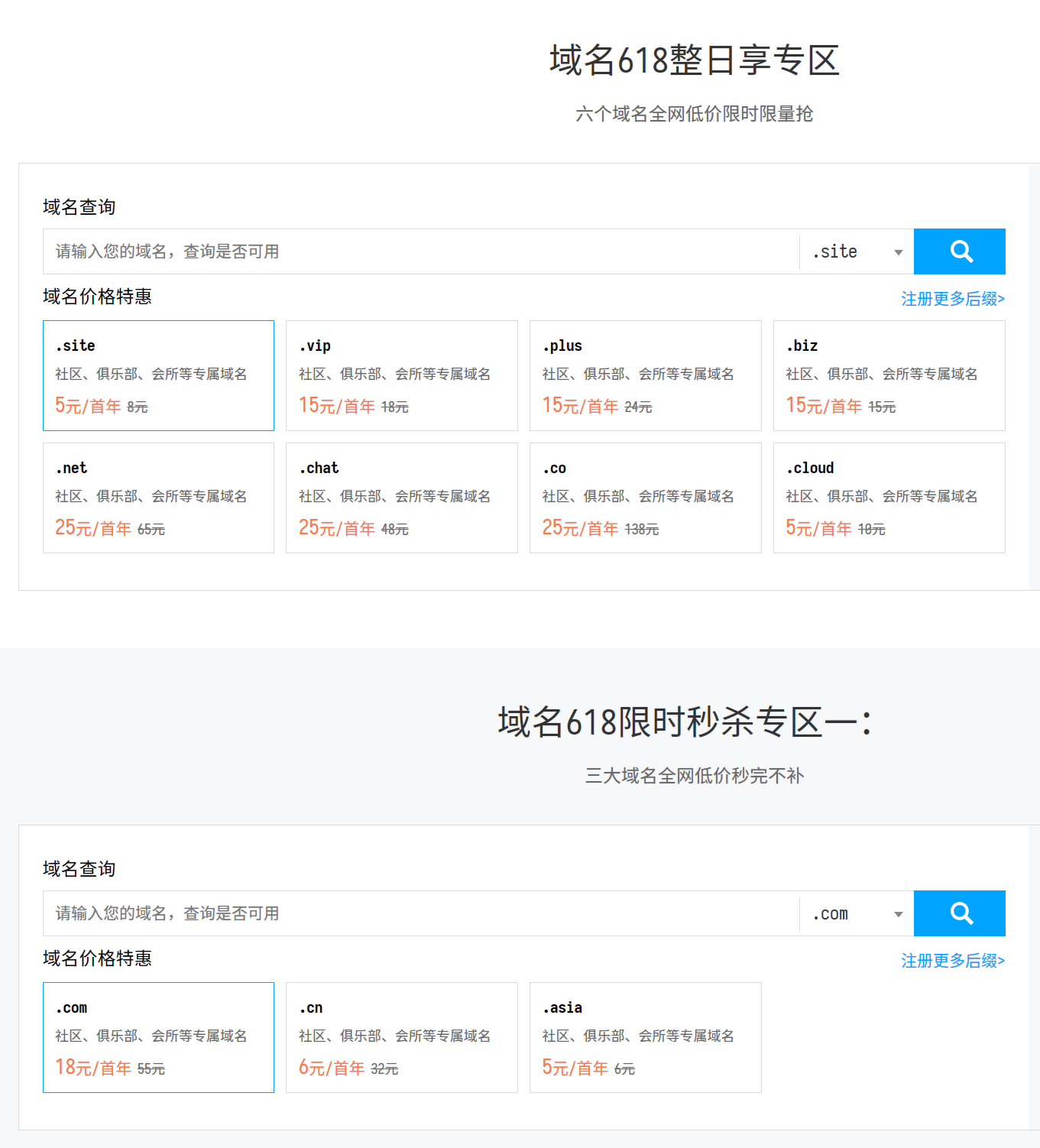Click the 6元/首年 price on the .cn card
Viewport: 1040px width, 1148px height.
(332, 1068)
